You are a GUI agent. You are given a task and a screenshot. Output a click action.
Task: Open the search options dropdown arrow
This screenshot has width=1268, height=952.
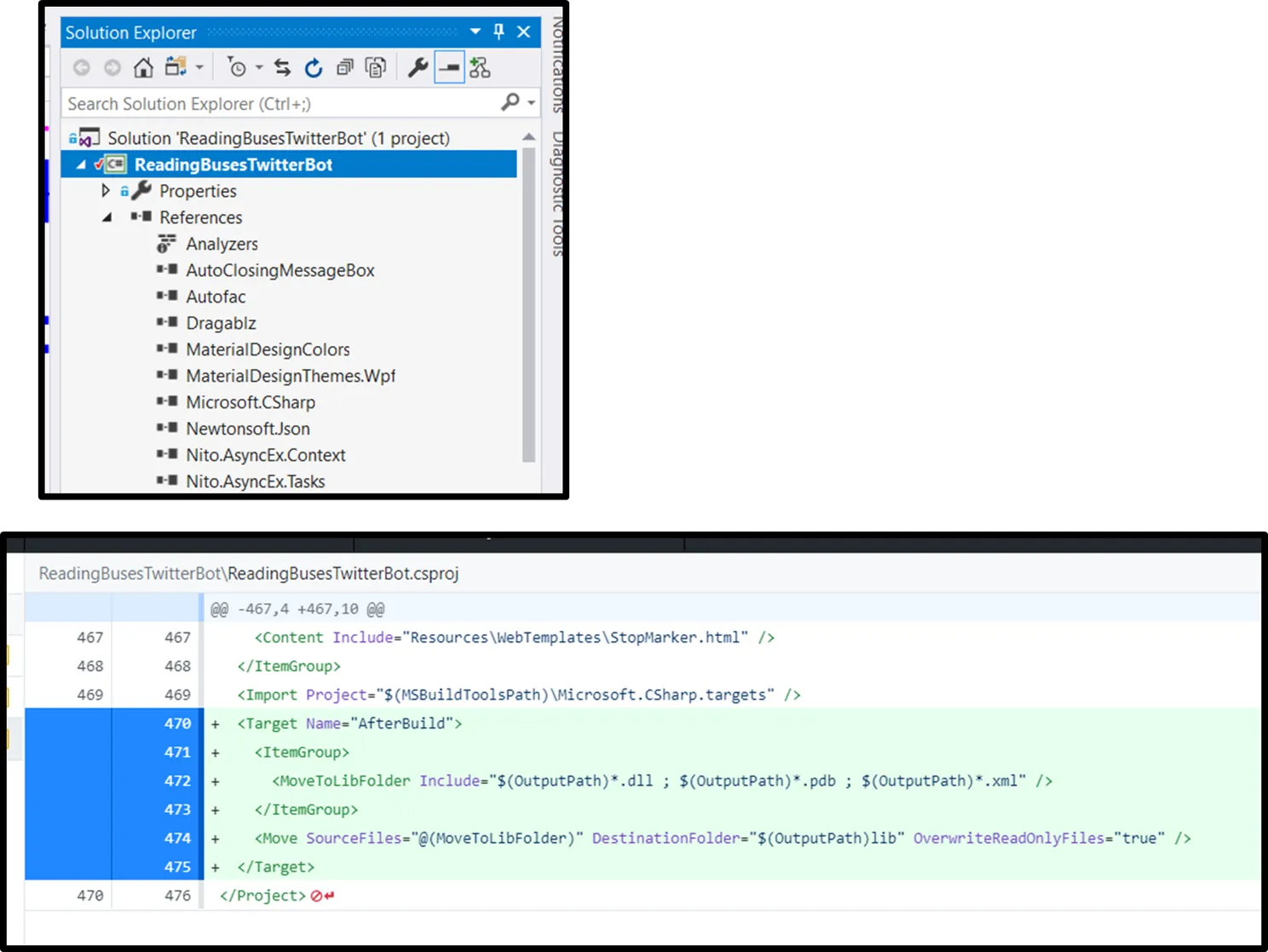(531, 104)
